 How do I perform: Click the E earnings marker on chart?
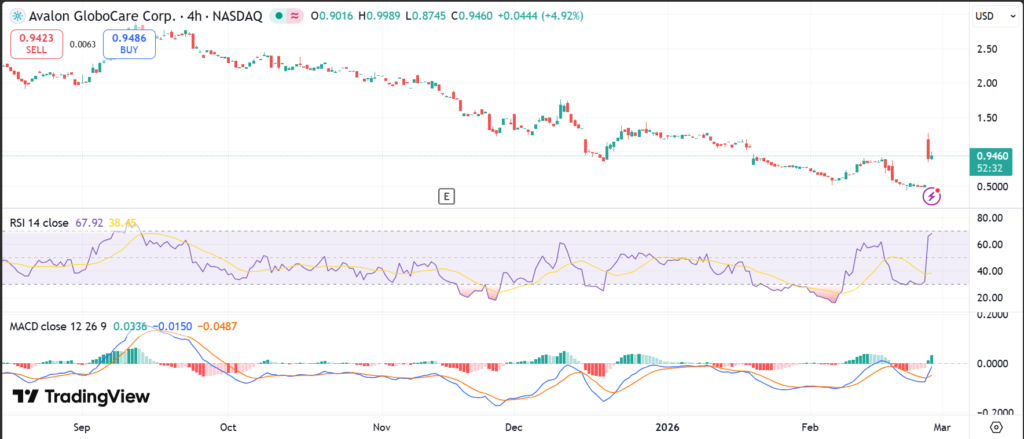[x=446, y=196]
